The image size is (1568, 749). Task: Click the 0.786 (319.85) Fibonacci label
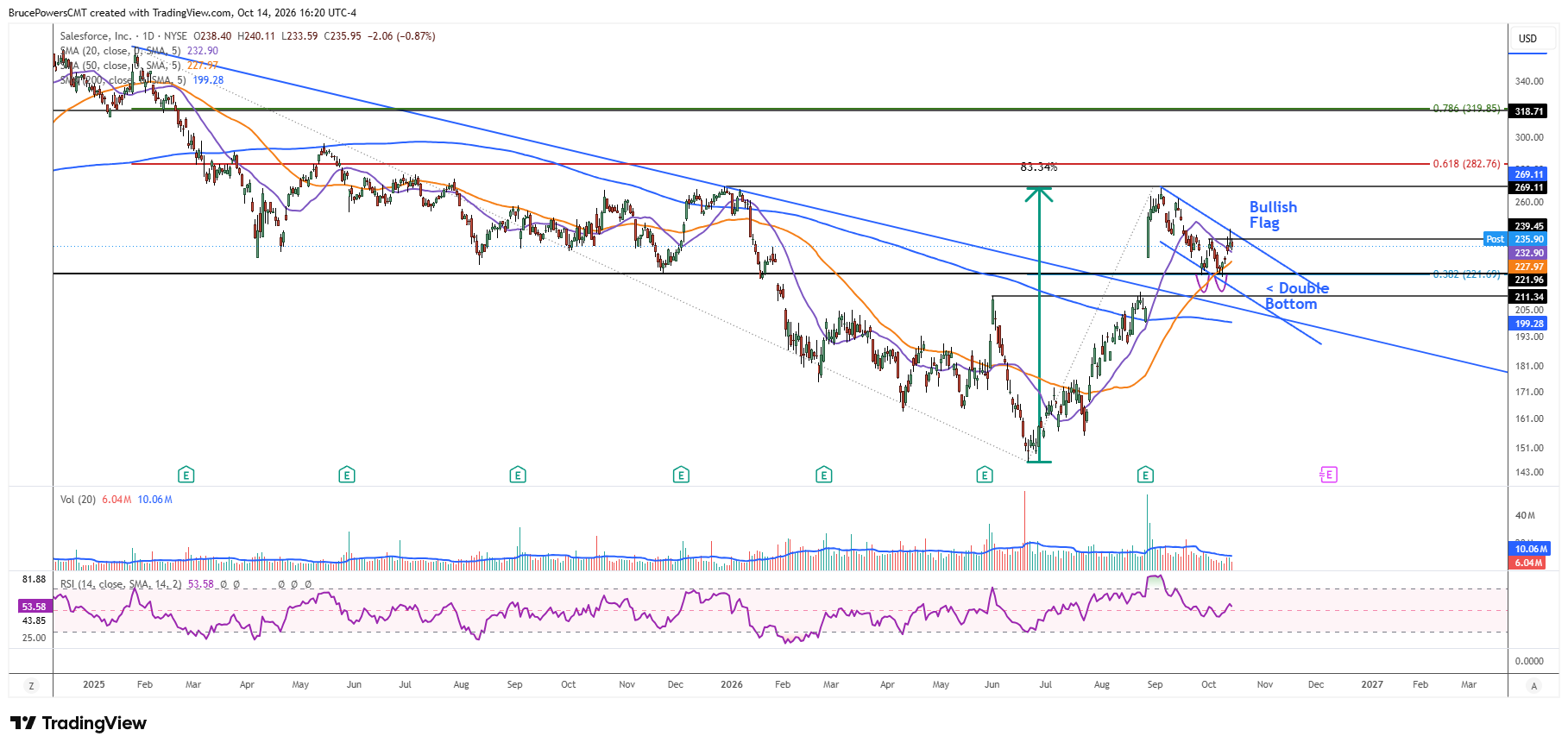tap(1466, 109)
